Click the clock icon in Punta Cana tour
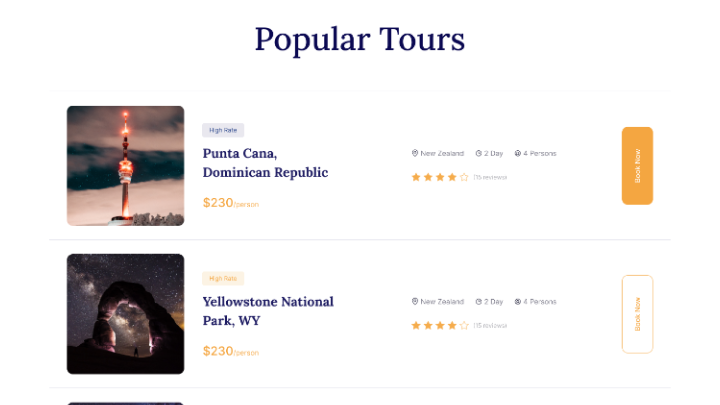The height and width of the screenshot is (405, 720). [x=479, y=153]
